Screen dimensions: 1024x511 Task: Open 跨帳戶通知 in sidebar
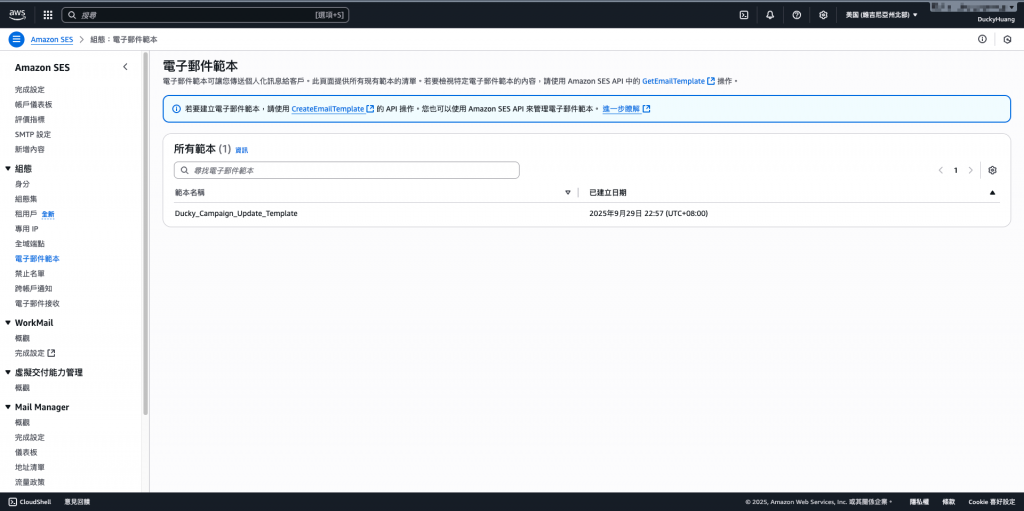pyautogui.click(x=33, y=288)
